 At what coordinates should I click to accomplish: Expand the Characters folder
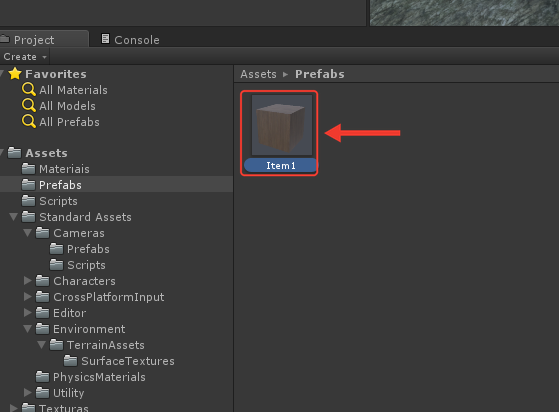(27, 280)
